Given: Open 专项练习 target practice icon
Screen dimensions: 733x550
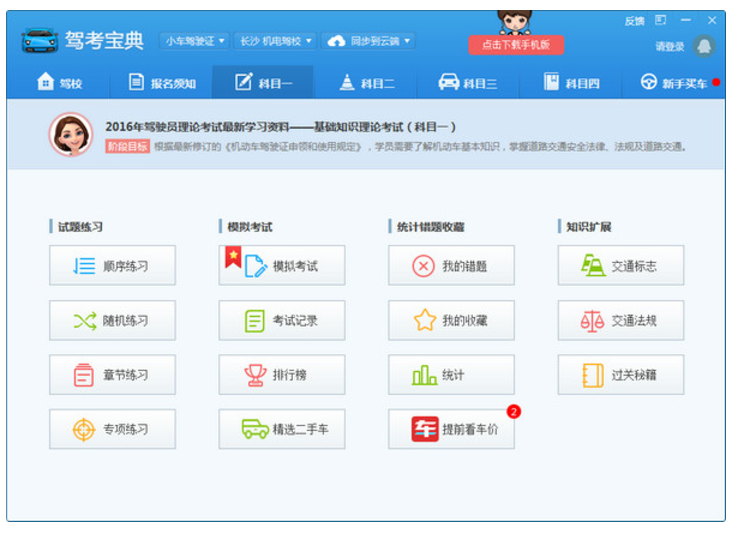Looking at the screenshot, I should (84, 429).
